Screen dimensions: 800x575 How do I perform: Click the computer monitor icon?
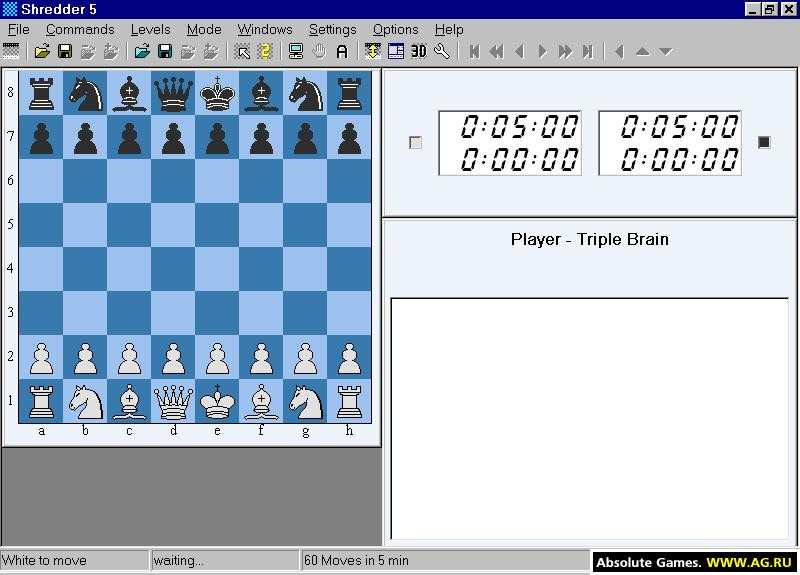click(x=296, y=52)
